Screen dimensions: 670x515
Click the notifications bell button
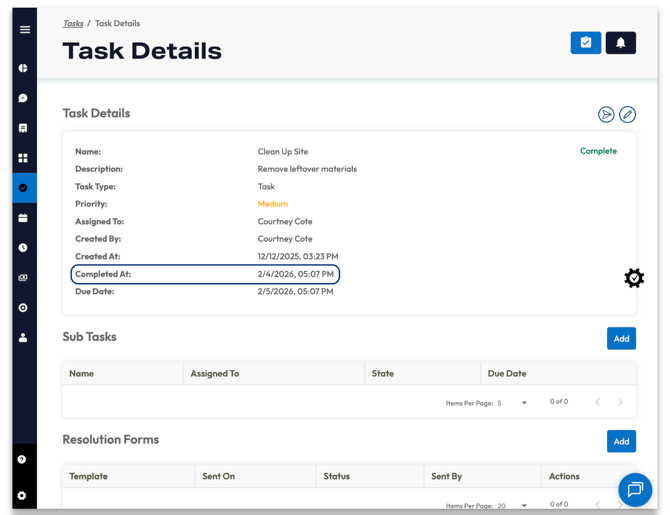[x=620, y=43]
